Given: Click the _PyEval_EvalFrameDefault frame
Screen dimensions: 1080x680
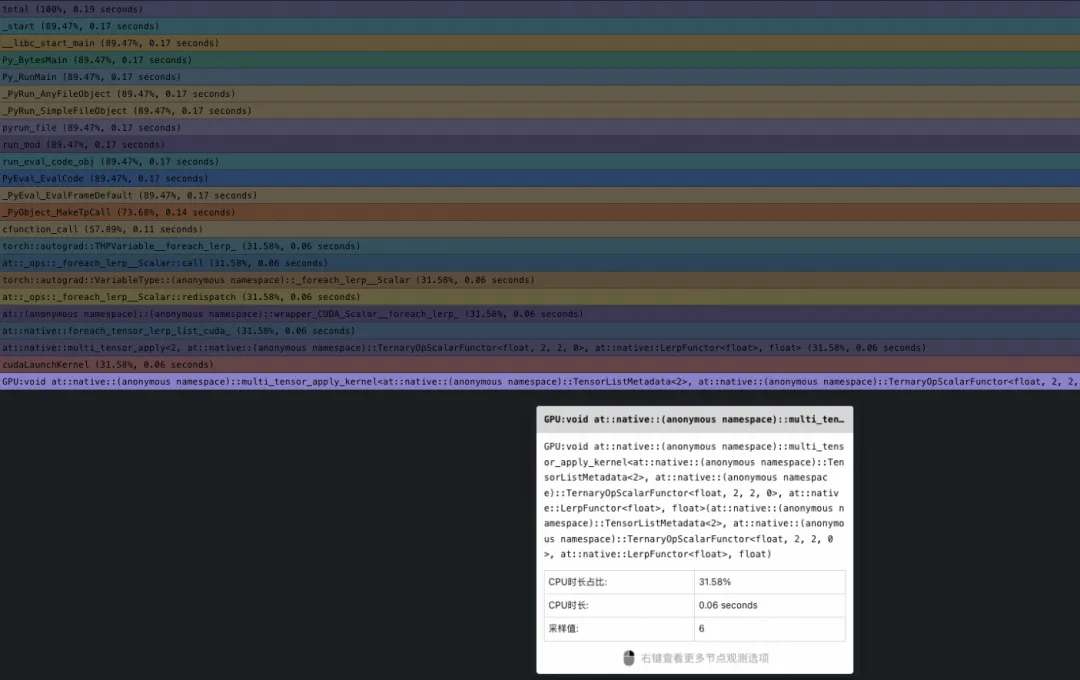Looking at the screenshot, I should (540, 195).
